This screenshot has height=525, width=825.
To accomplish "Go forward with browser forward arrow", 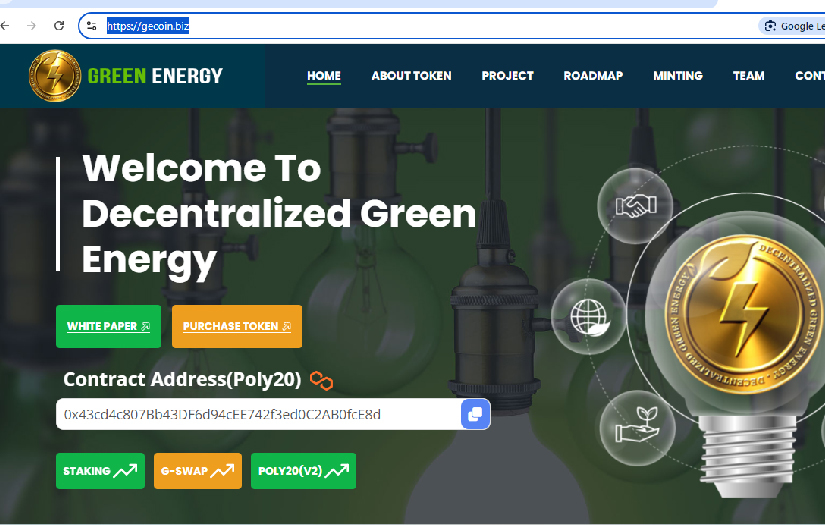I will tap(32, 26).
